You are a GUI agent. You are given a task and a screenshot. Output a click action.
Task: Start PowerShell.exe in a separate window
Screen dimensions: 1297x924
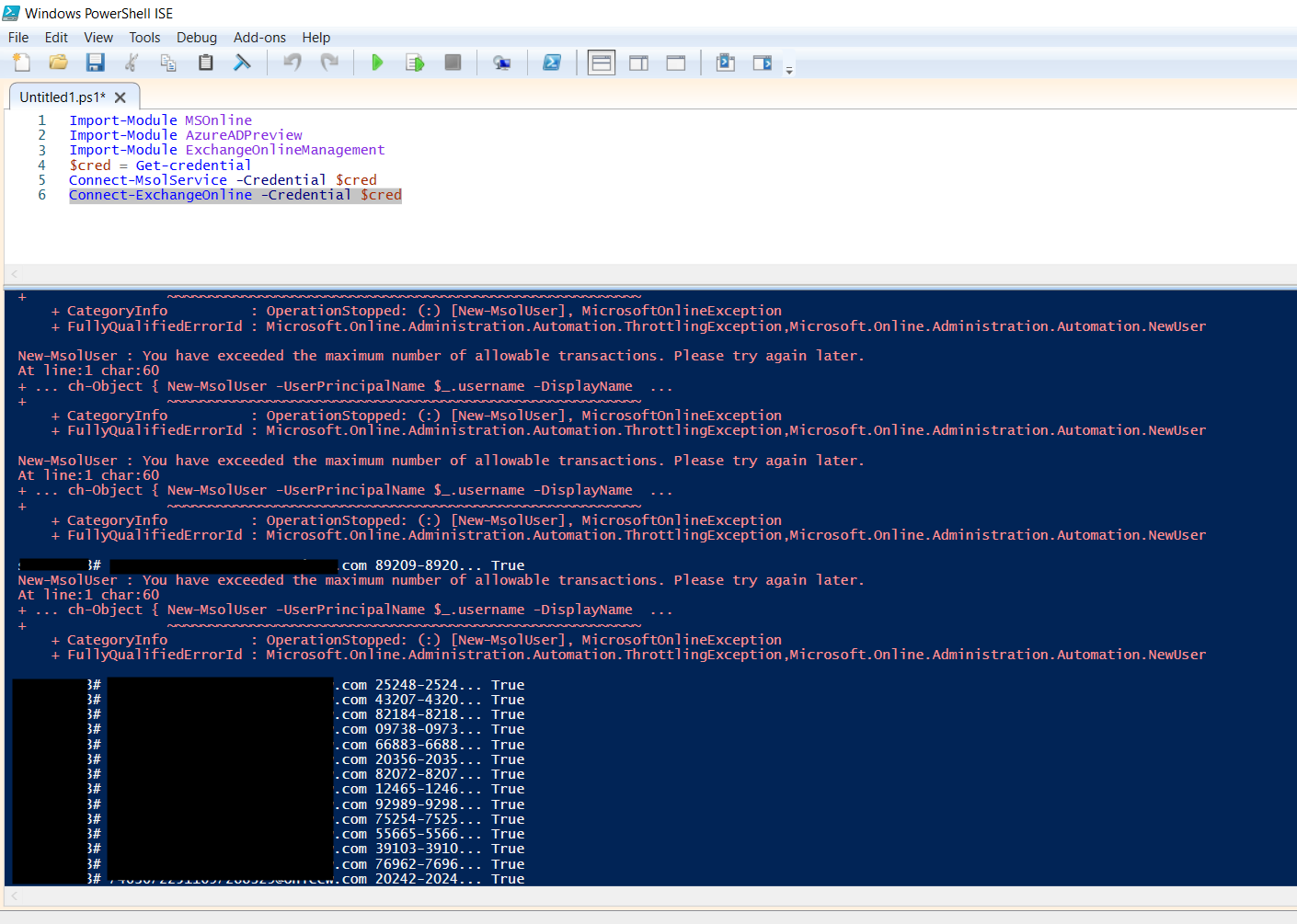(552, 63)
